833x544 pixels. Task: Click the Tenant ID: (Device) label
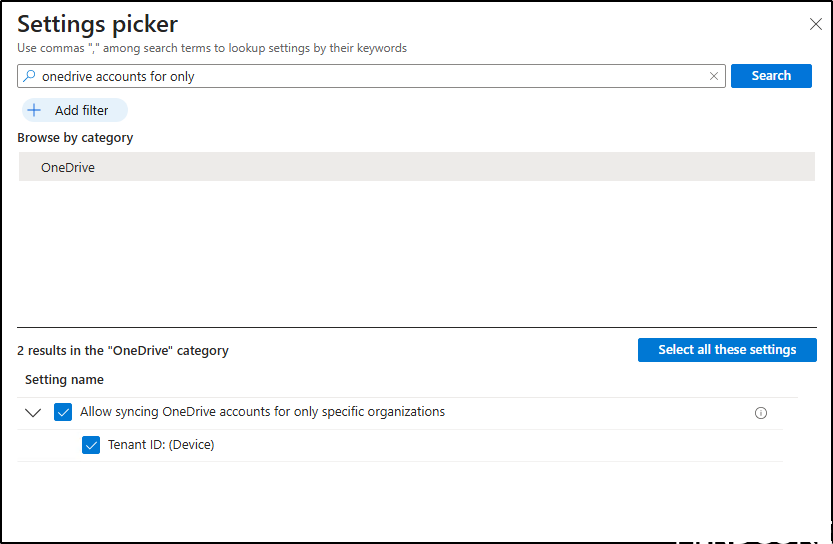coord(161,445)
